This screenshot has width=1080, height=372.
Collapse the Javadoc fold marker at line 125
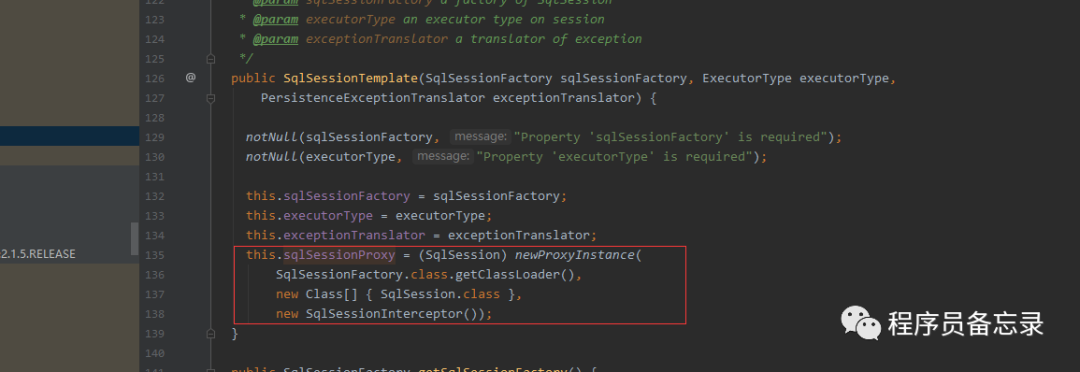pos(211,59)
